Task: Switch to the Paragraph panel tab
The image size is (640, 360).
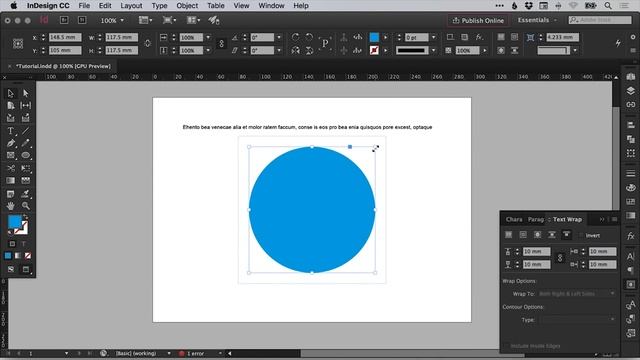Action: [536, 220]
